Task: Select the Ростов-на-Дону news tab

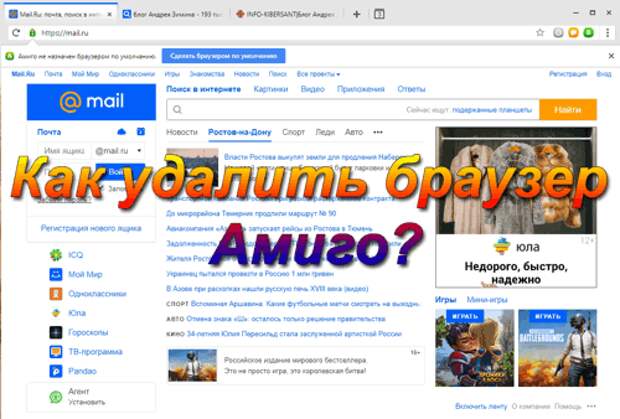Action: click(x=240, y=132)
